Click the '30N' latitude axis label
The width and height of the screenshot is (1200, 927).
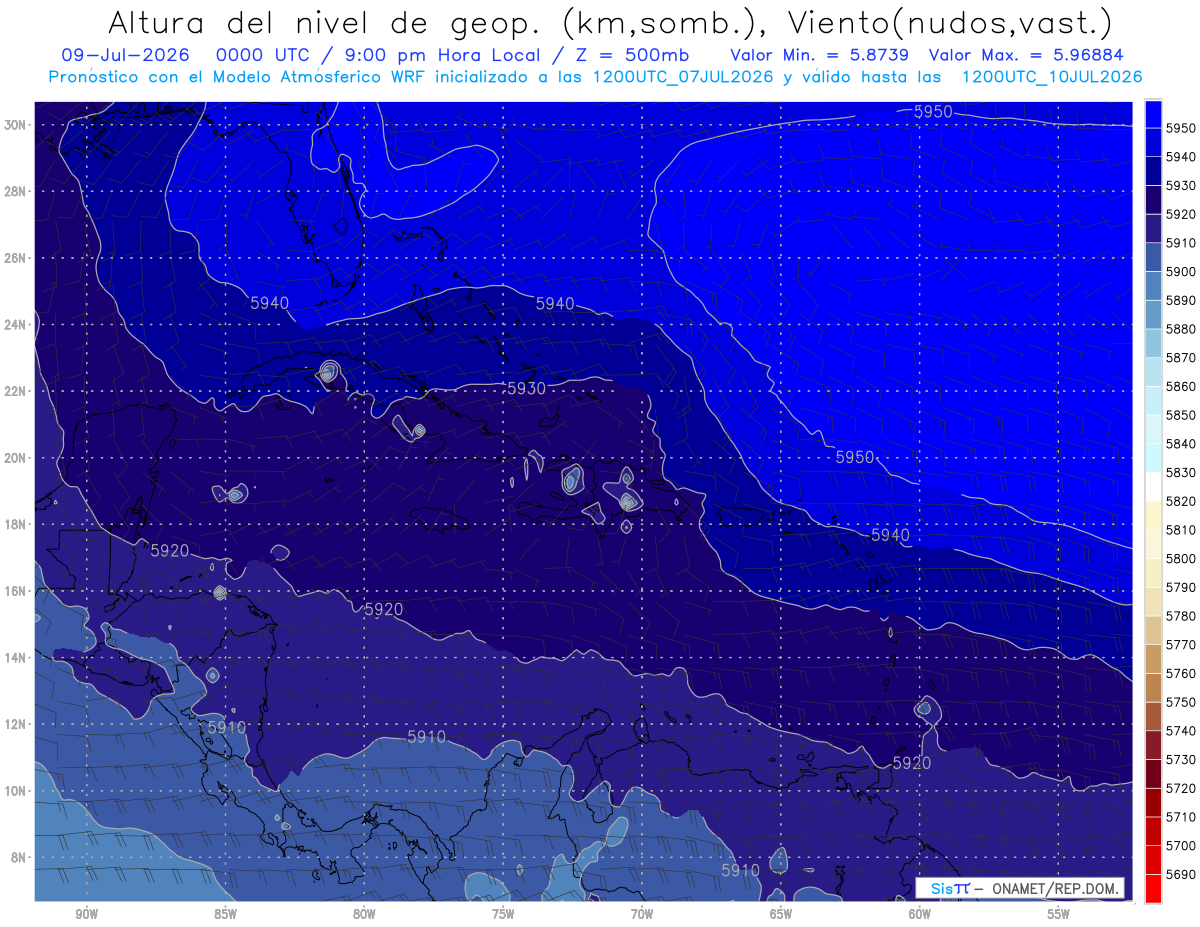pyautogui.click(x=14, y=125)
